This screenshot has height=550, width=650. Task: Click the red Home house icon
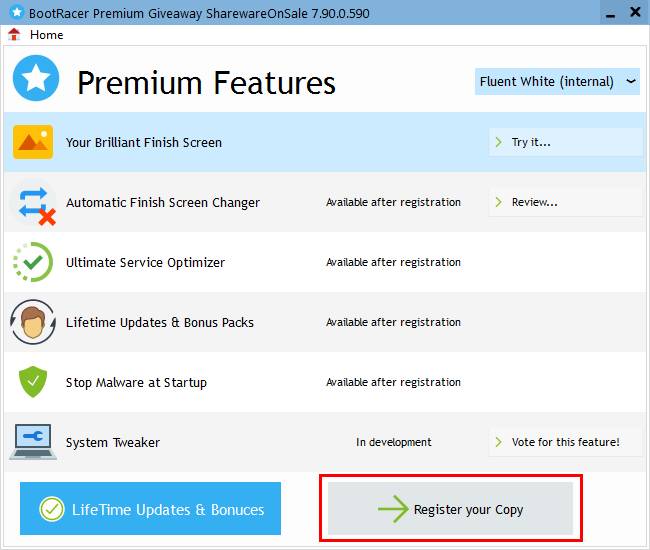pyautogui.click(x=14, y=35)
